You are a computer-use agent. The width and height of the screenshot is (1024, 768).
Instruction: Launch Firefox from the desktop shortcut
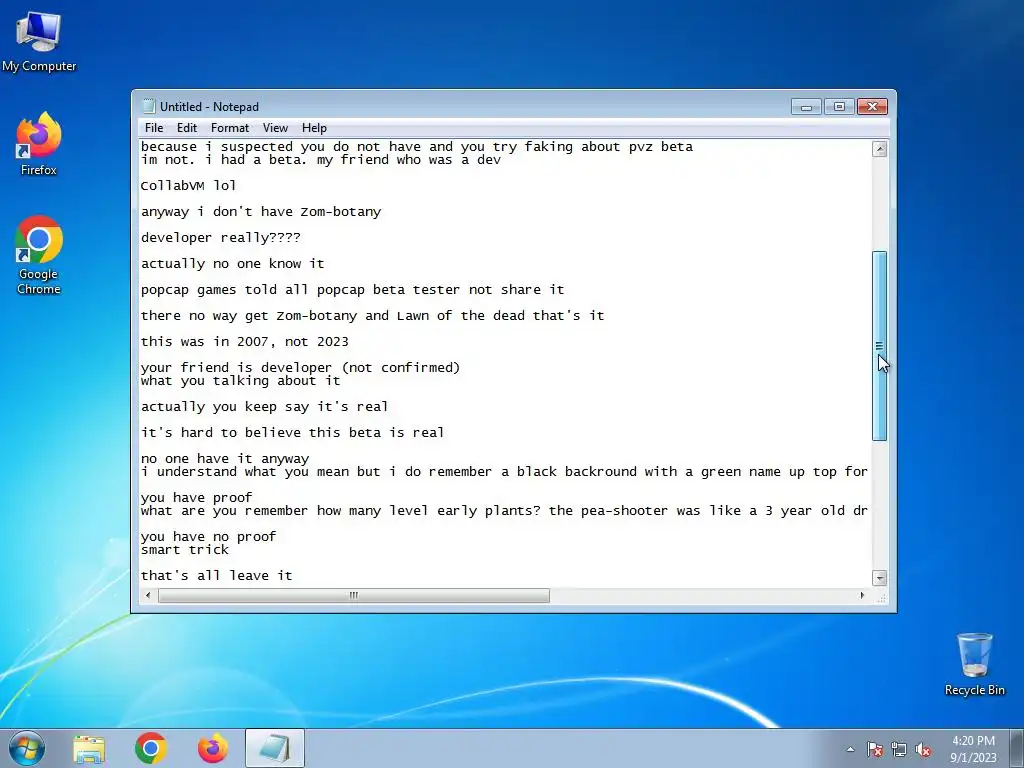pos(39,144)
